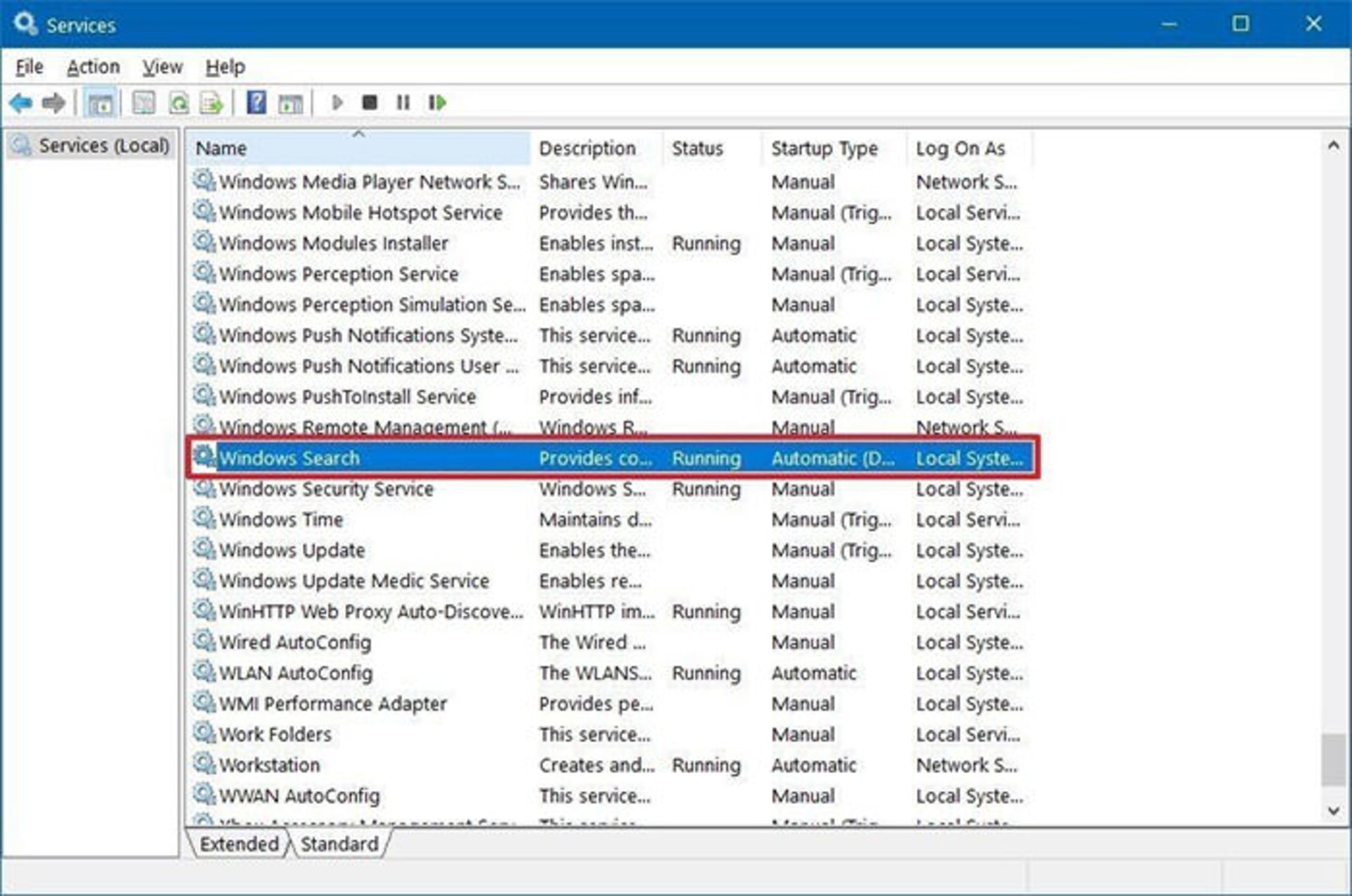1352x896 pixels.
Task: Click 'The Wired ...' description cell
Action: (x=592, y=642)
